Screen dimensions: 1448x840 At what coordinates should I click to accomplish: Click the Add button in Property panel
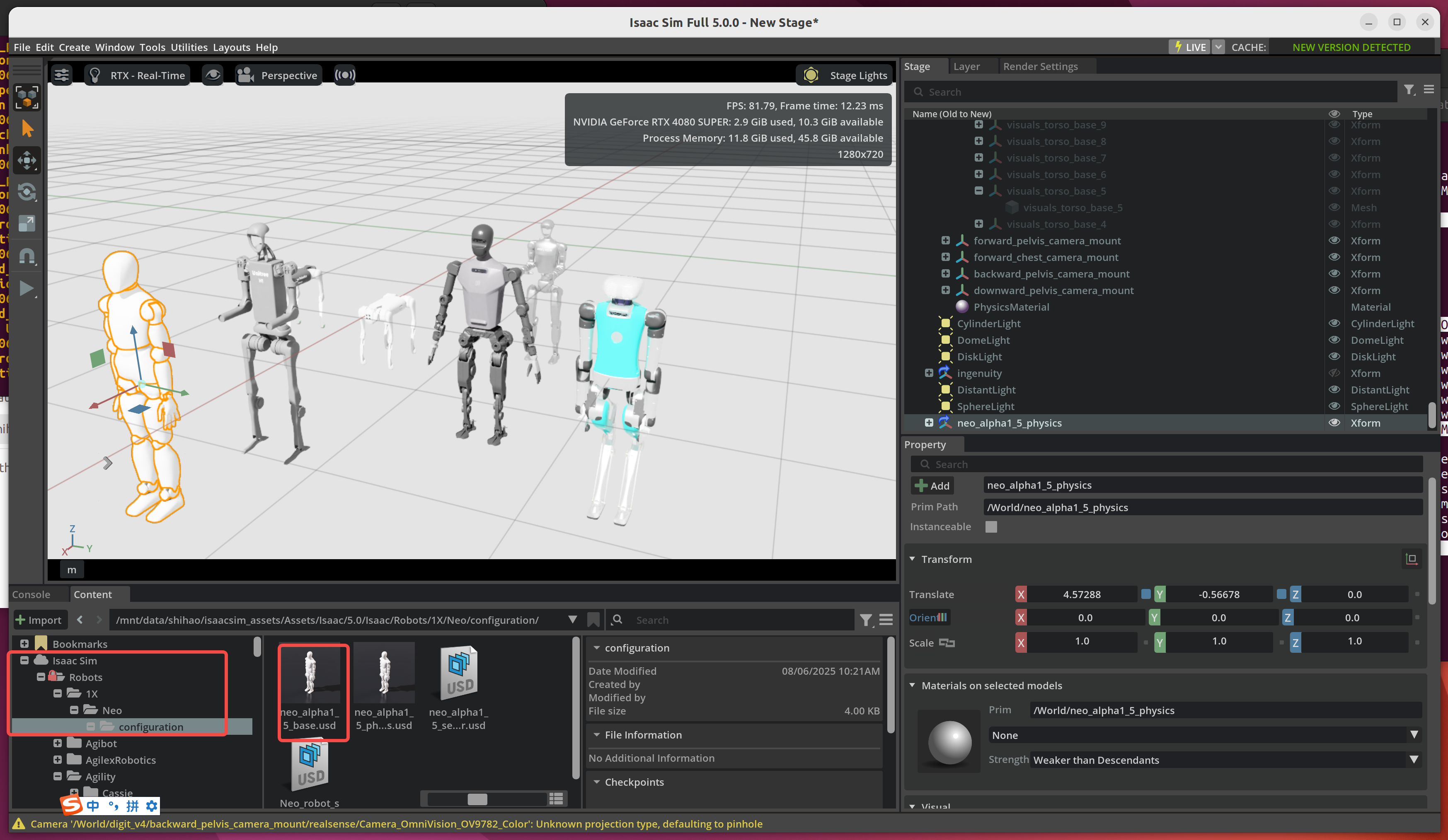[x=932, y=485]
